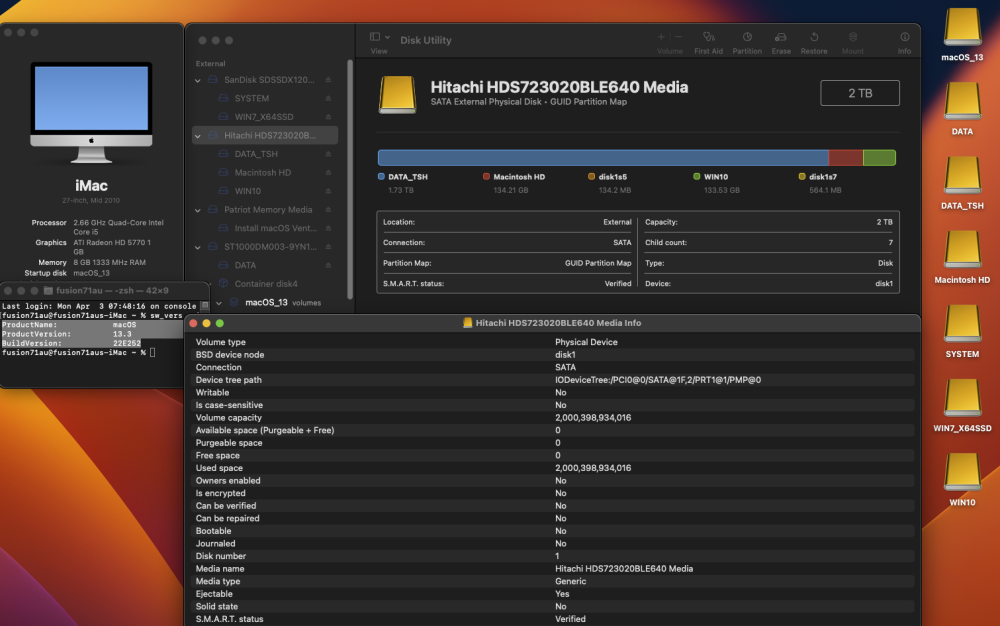Viewport: 1000px width, 626px height.
Task: Click the DATA_TSH legend entry
Action: (x=403, y=183)
